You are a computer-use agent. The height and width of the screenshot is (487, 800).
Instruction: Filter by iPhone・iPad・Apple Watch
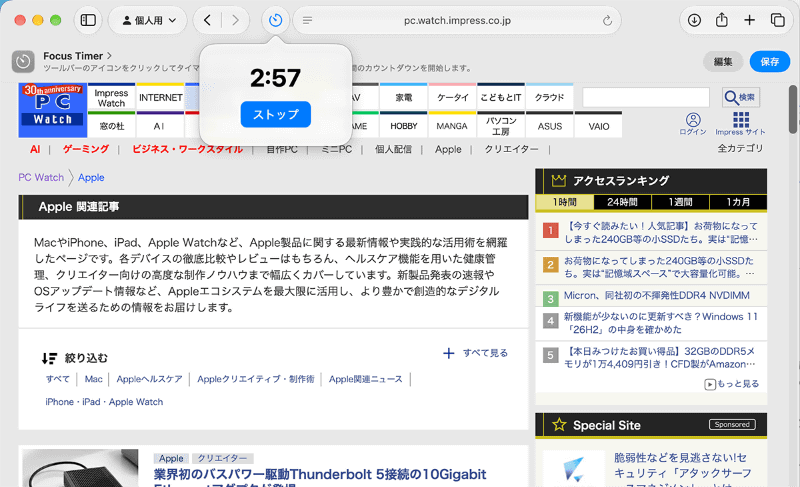pos(104,402)
